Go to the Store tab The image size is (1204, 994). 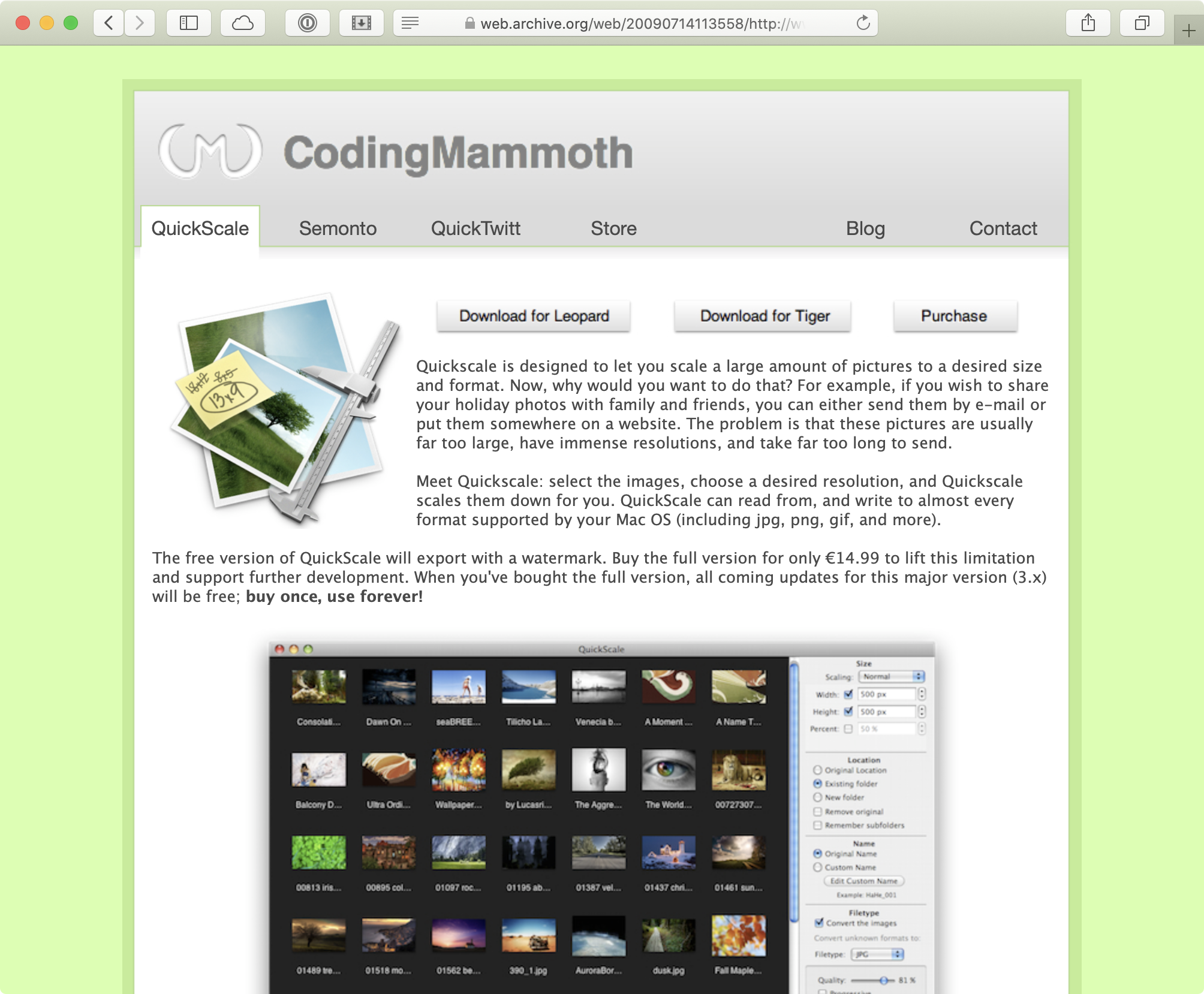[613, 228]
